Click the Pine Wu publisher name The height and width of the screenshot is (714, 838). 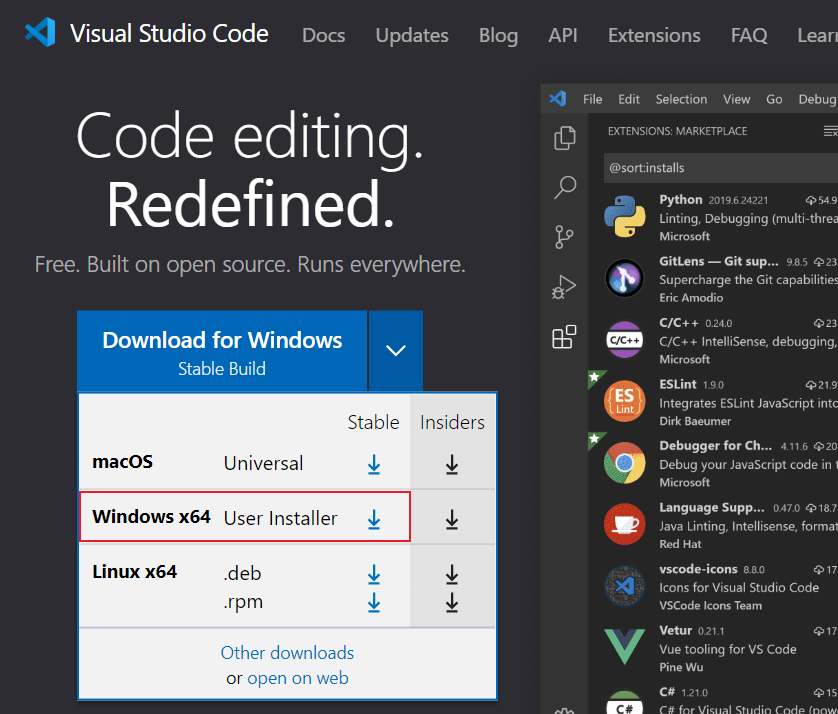point(681,667)
